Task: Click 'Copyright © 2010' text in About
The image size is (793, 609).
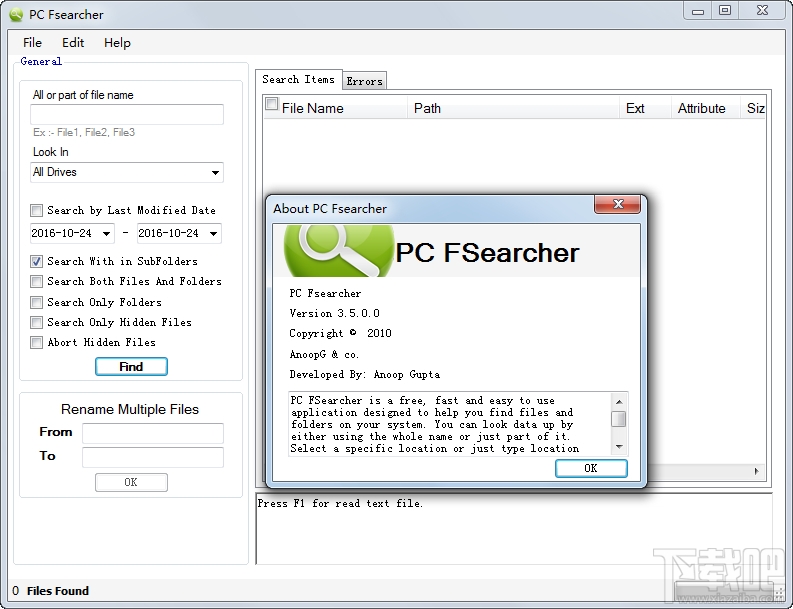Action: pos(340,333)
